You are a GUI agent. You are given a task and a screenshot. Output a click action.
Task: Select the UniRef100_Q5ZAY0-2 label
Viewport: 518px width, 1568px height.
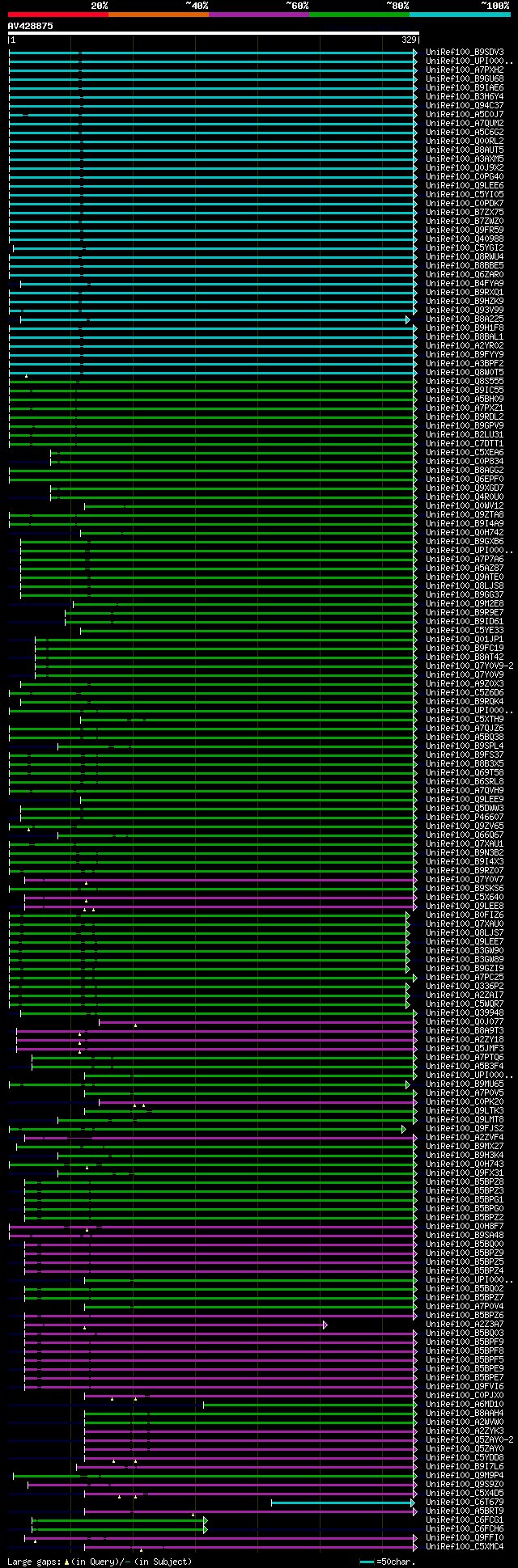(469, 1439)
